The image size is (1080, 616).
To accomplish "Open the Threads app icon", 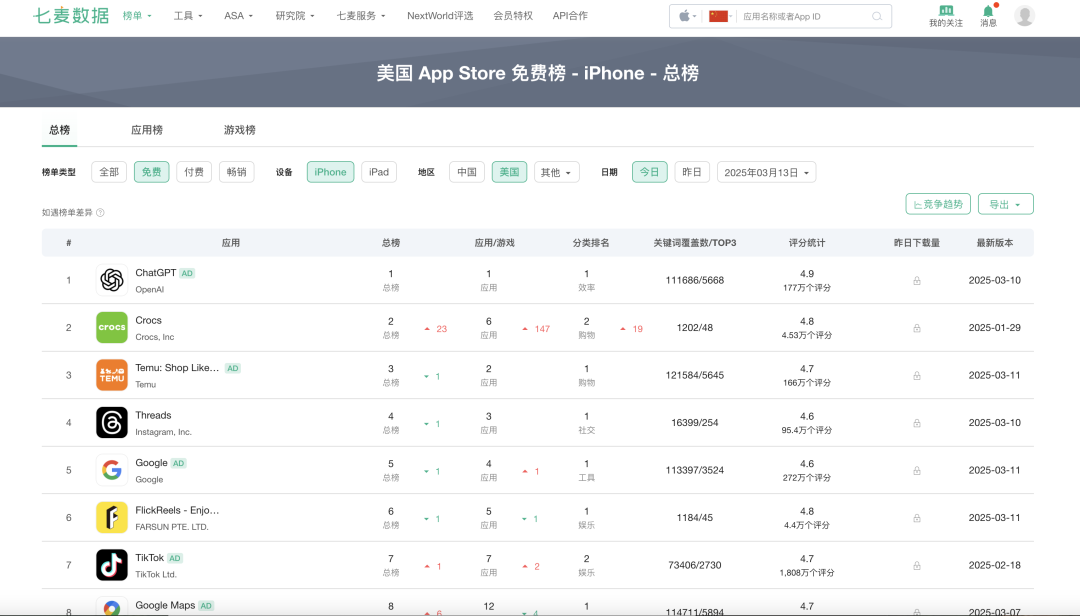I will (112, 422).
